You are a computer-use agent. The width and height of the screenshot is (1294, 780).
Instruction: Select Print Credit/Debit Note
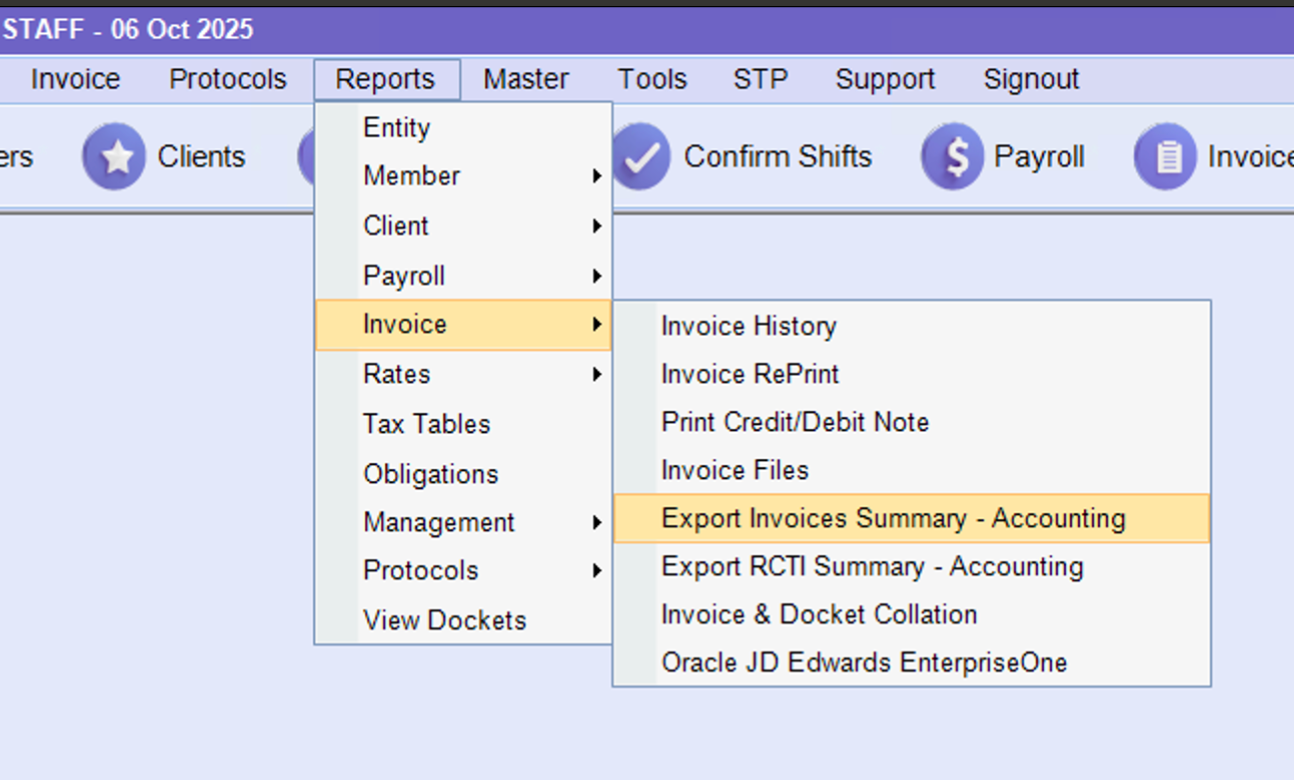click(795, 422)
